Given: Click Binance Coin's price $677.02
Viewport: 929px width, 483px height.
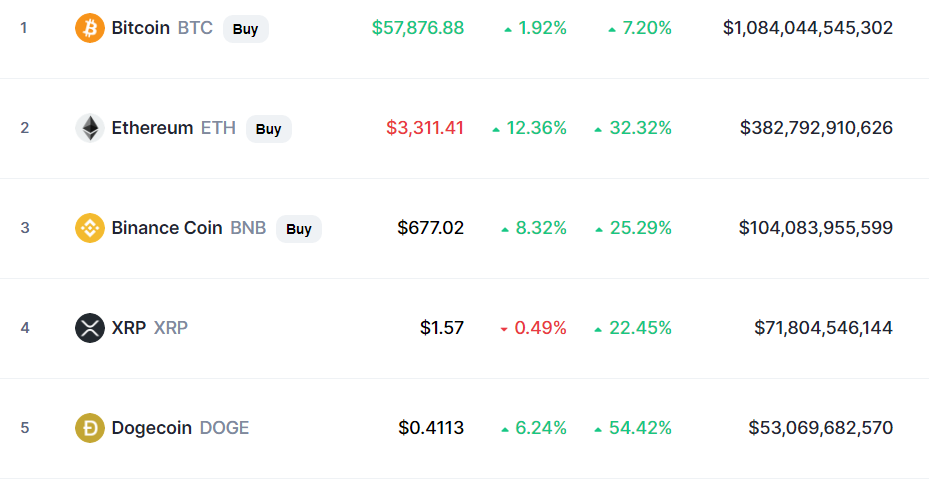Looking at the screenshot, I should pyautogui.click(x=431, y=228).
